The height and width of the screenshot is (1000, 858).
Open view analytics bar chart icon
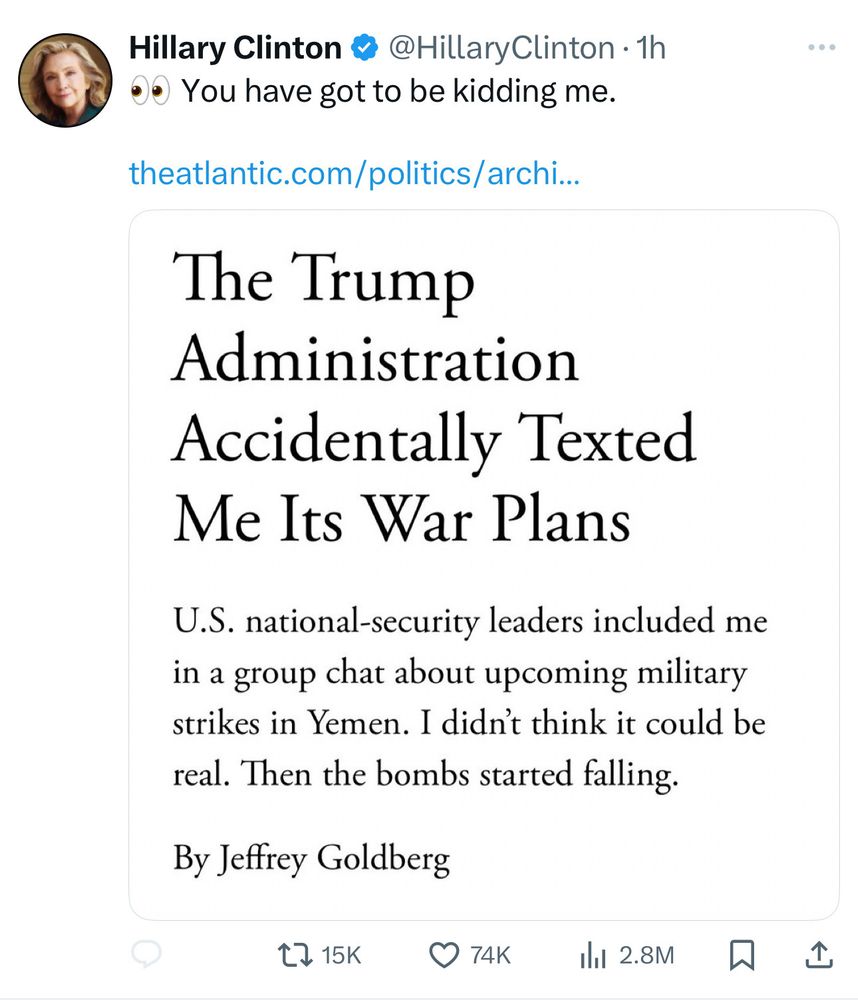[594, 955]
